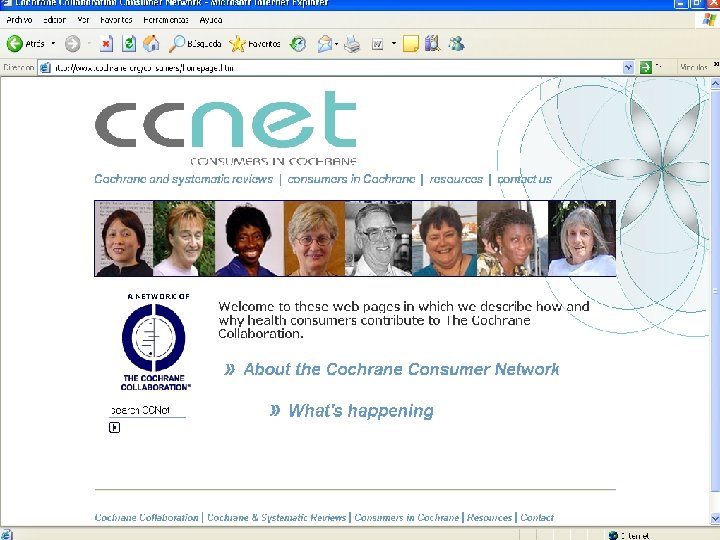Open the Ver menu
720x540 pixels.
pyautogui.click(x=83, y=20)
